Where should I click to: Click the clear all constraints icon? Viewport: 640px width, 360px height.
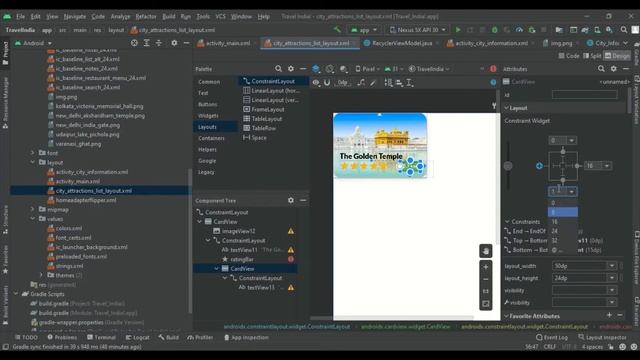click(x=361, y=83)
